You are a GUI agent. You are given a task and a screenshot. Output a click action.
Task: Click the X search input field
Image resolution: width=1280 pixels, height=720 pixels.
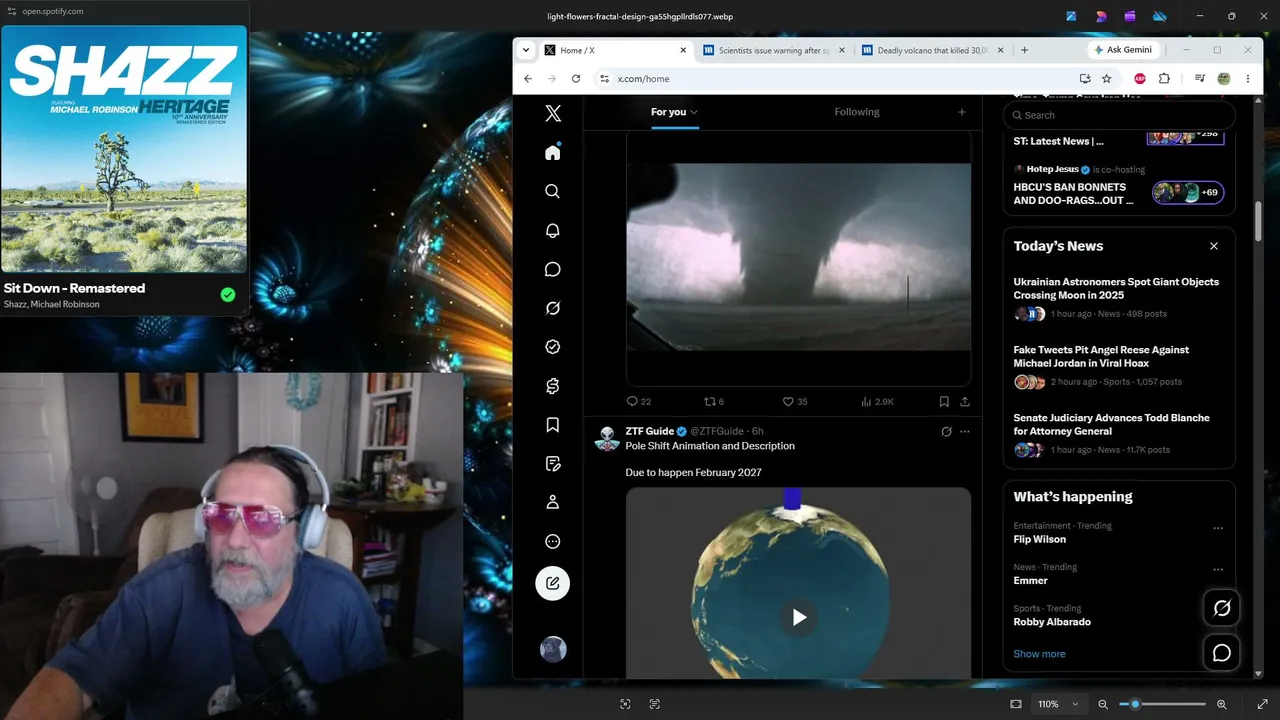1119,115
